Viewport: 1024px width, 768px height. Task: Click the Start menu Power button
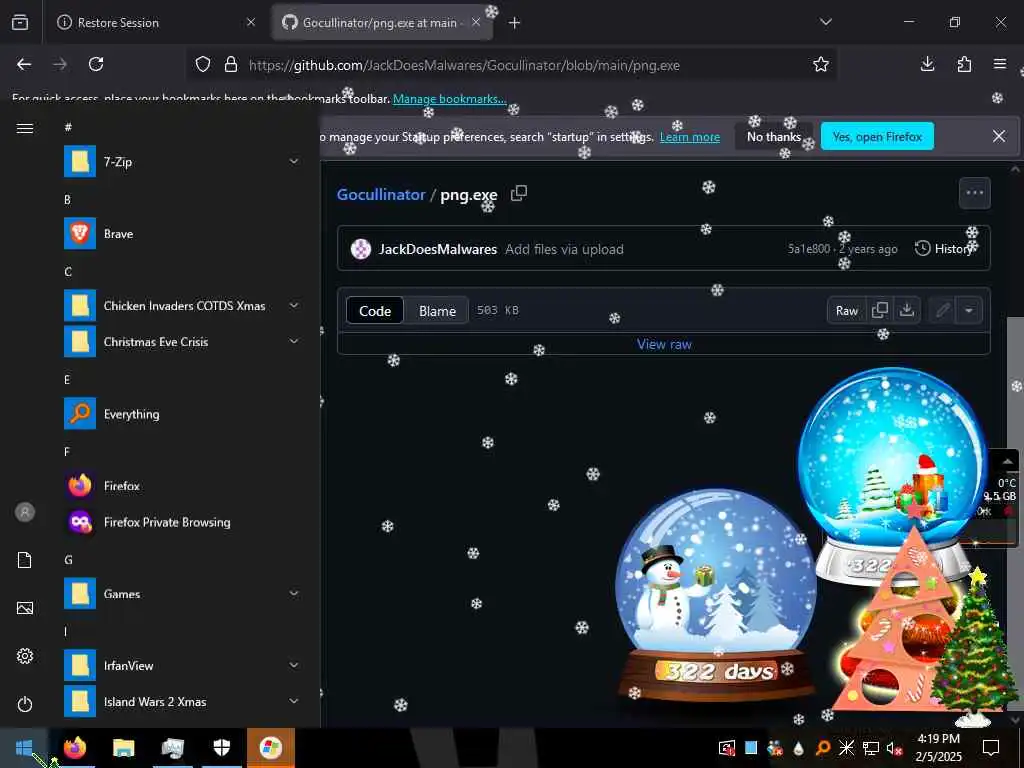25,704
